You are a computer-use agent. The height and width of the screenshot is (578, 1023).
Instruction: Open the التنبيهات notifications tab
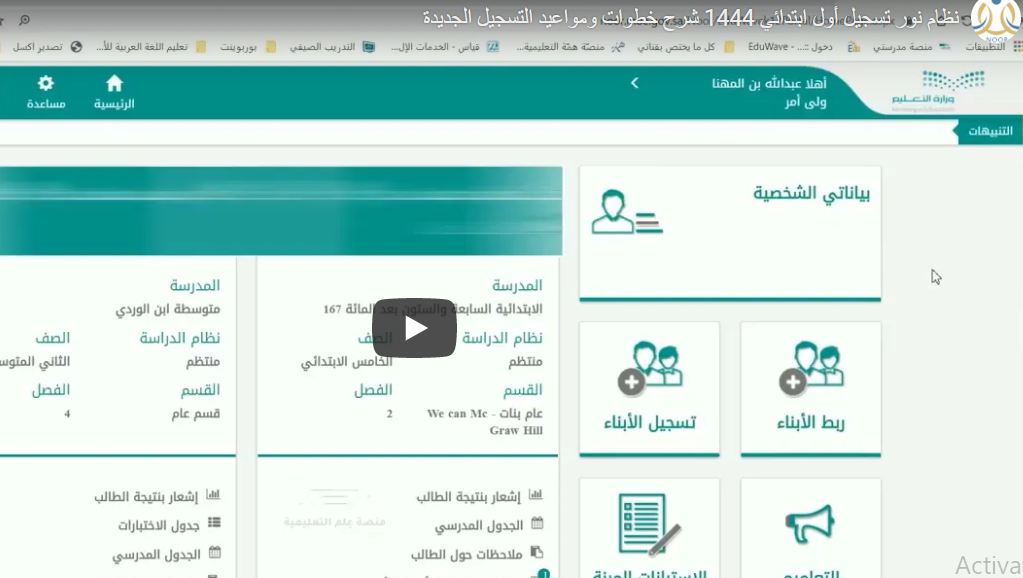(991, 131)
